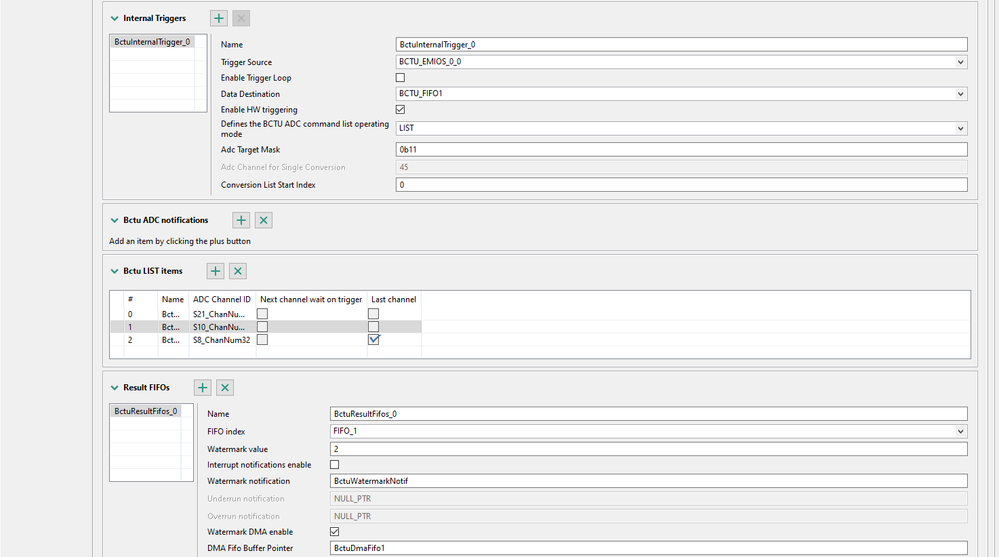Select BctuResultFifos_0 in the list

pyautogui.click(x=146, y=411)
